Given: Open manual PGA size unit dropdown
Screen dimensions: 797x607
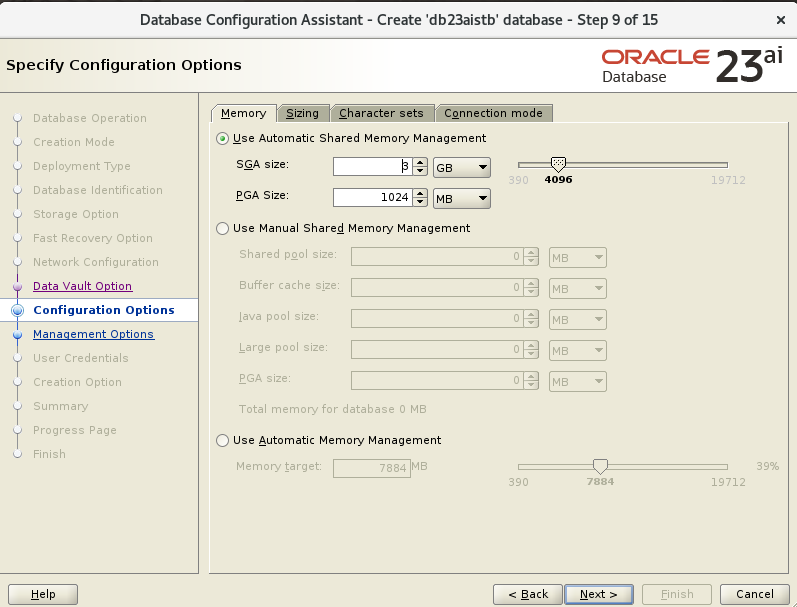Looking at the screenshot, I should (578, 381).
